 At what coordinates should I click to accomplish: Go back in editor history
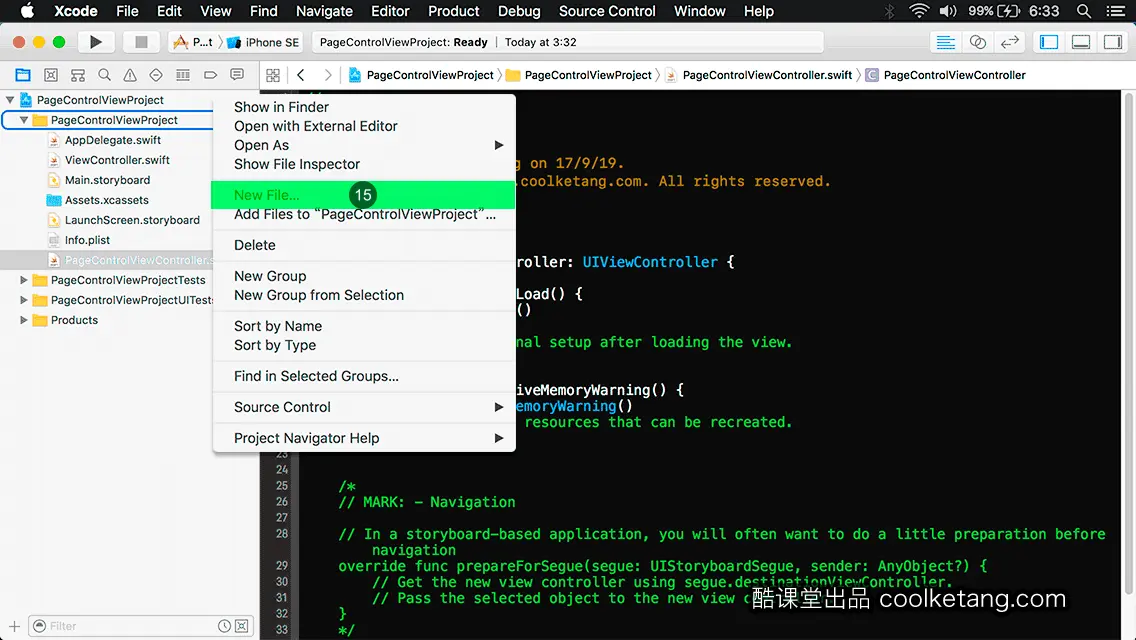(301, 75)
